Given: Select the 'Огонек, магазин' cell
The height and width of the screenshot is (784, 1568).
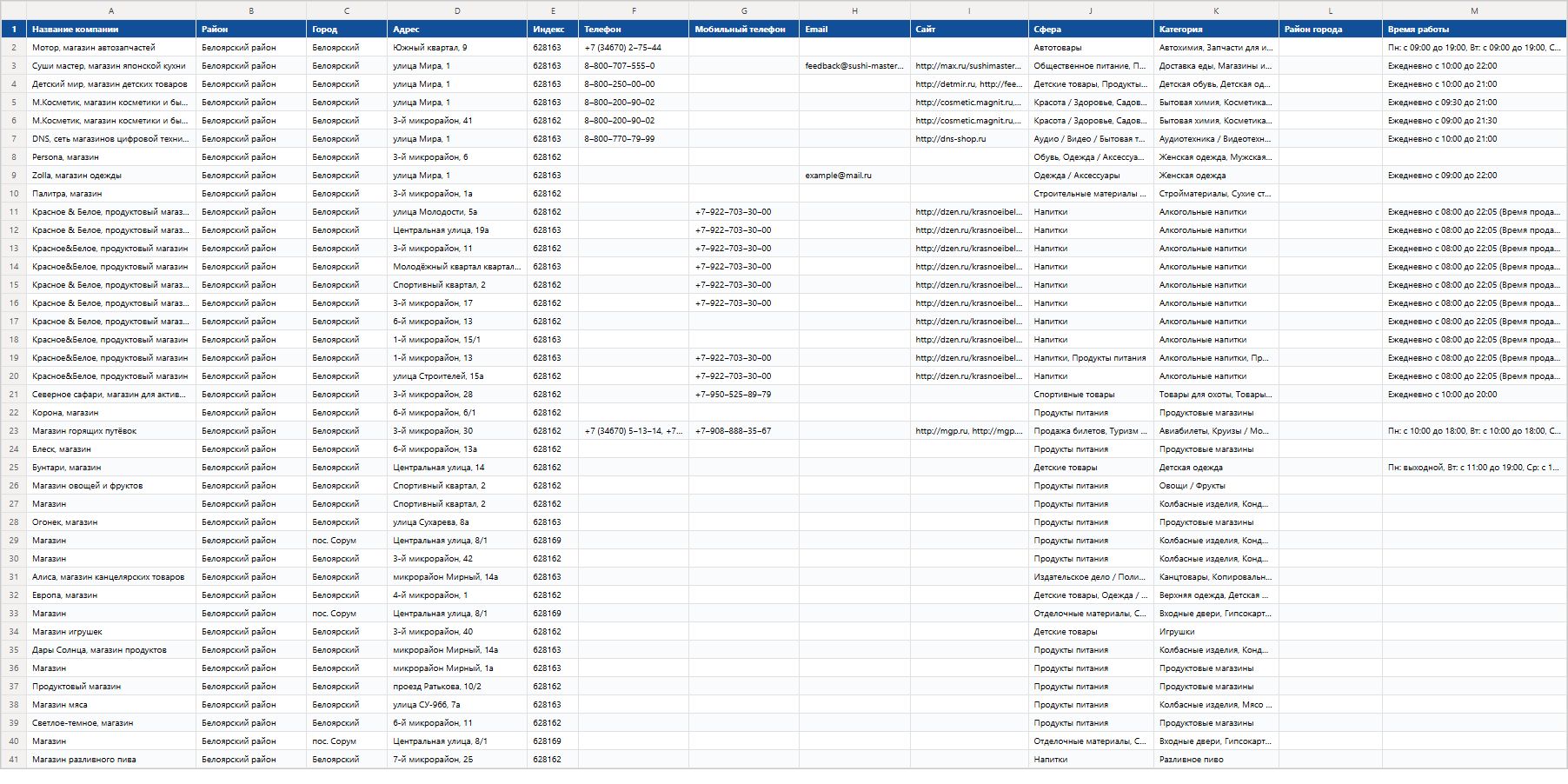Looking at the screenshot, I should [x=111, y=522].
